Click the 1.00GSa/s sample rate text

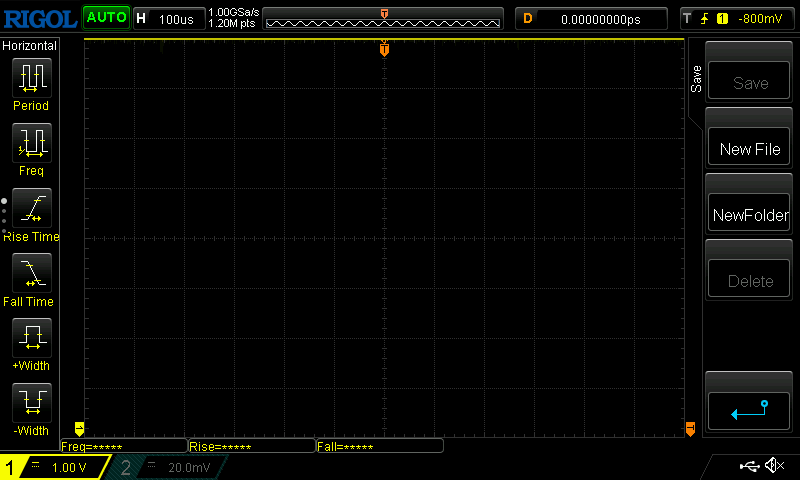234,12
